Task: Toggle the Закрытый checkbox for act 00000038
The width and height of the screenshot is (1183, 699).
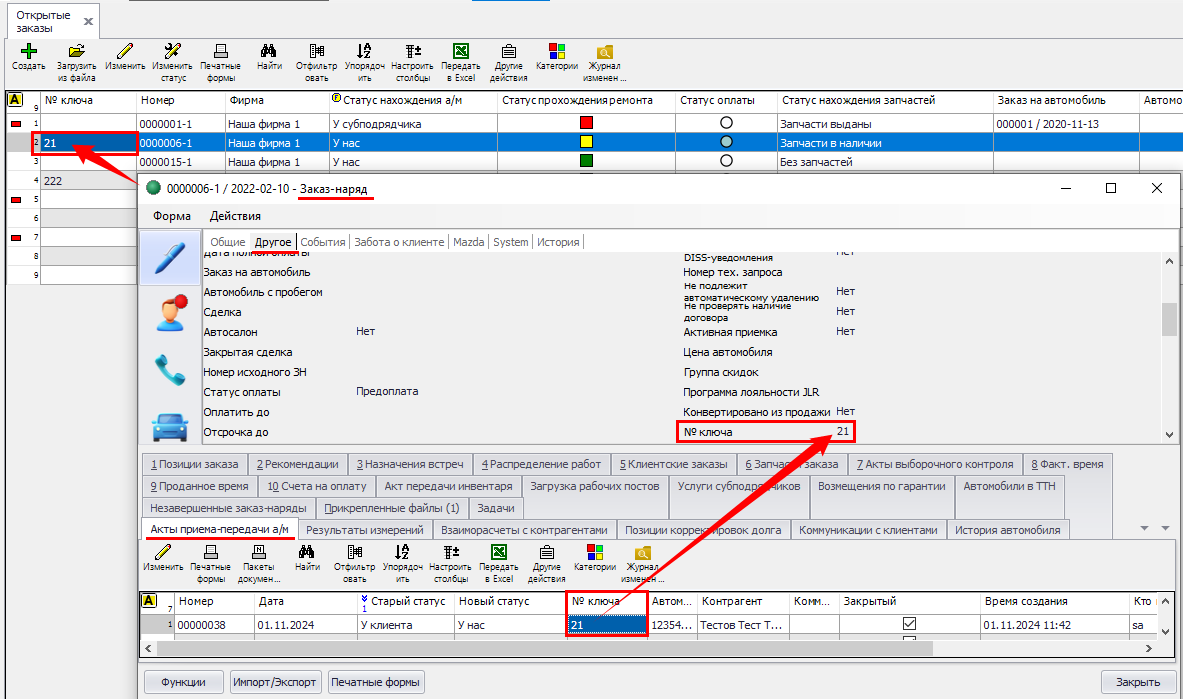Action: coord(909,625)
